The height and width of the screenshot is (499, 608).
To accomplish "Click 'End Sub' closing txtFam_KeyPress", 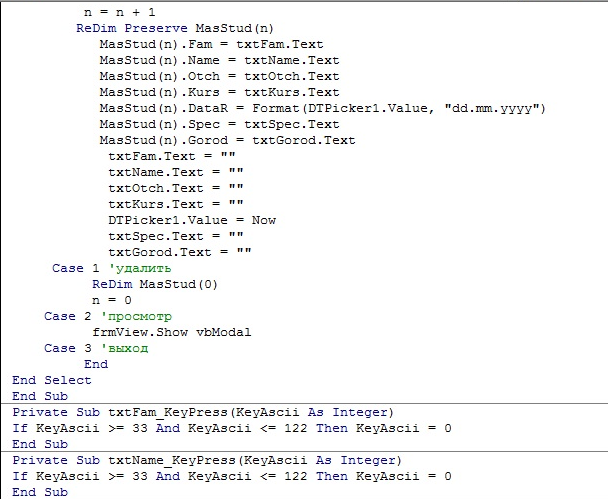I will [40, 444].
